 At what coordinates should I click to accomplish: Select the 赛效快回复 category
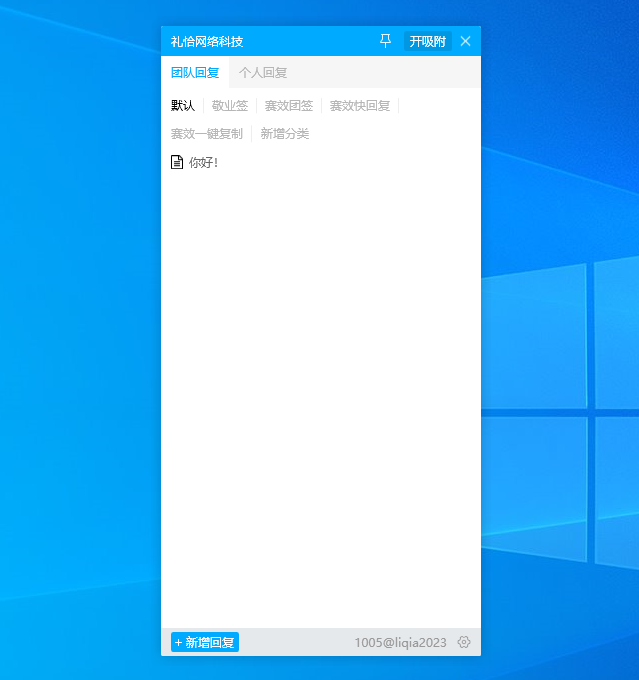tap(360, 105)
